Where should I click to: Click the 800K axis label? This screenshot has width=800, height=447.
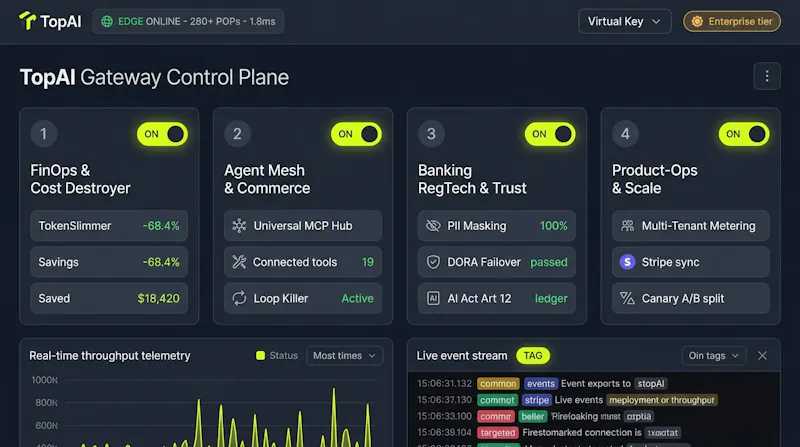pos(46,403)
